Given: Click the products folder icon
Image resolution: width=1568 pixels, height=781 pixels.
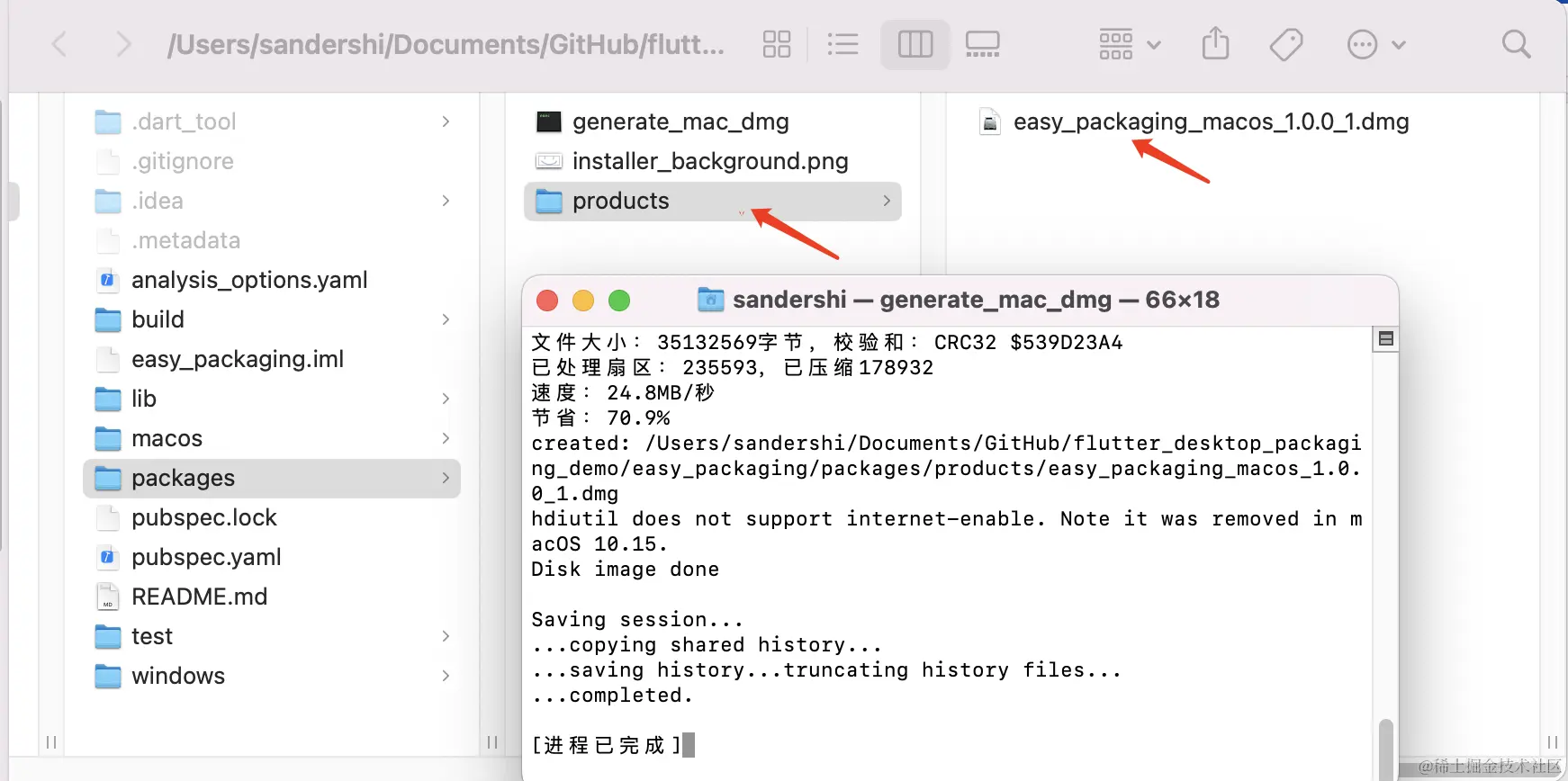Looking at the screenshot, I should pyautogui.click(x=549, y=201).
